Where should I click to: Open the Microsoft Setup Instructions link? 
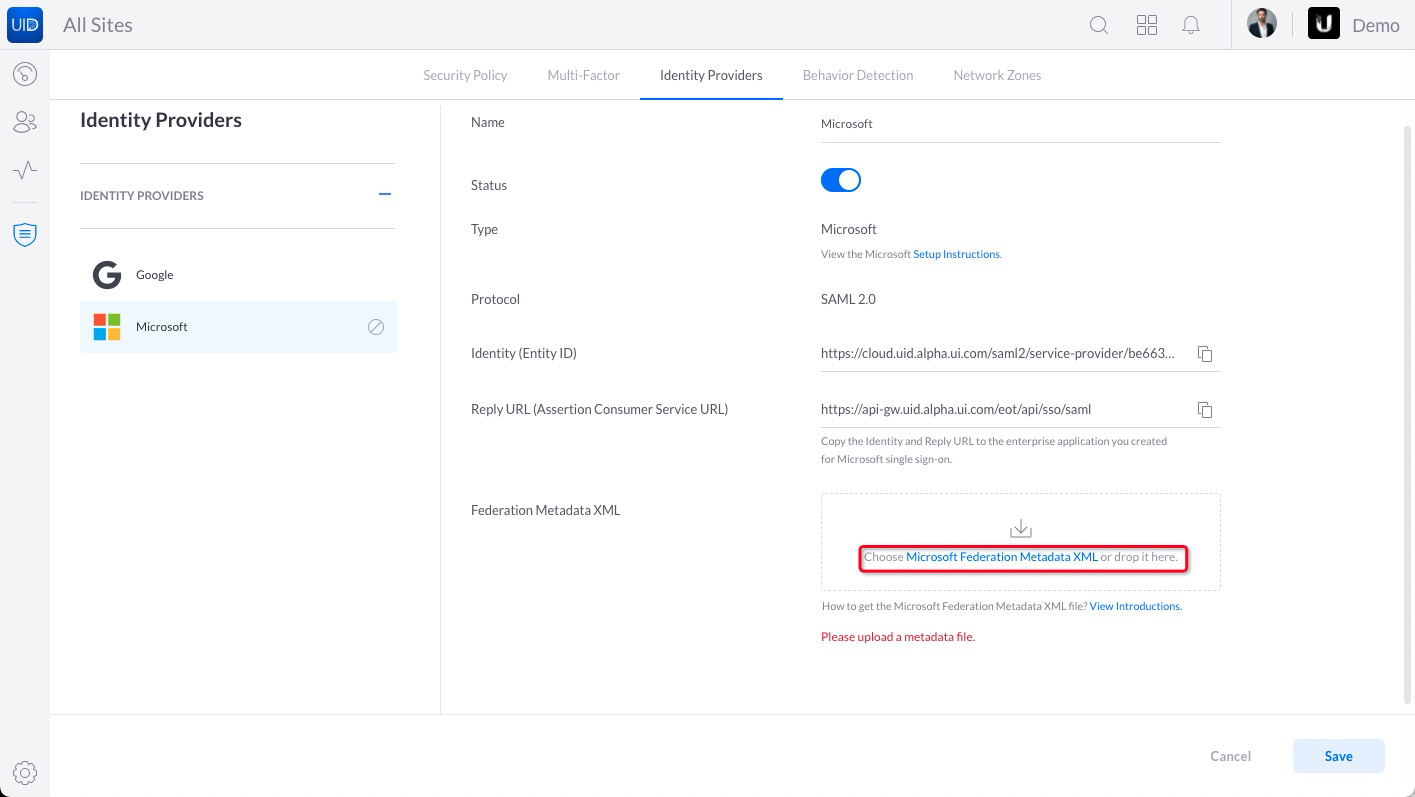(x=956, y=254)
